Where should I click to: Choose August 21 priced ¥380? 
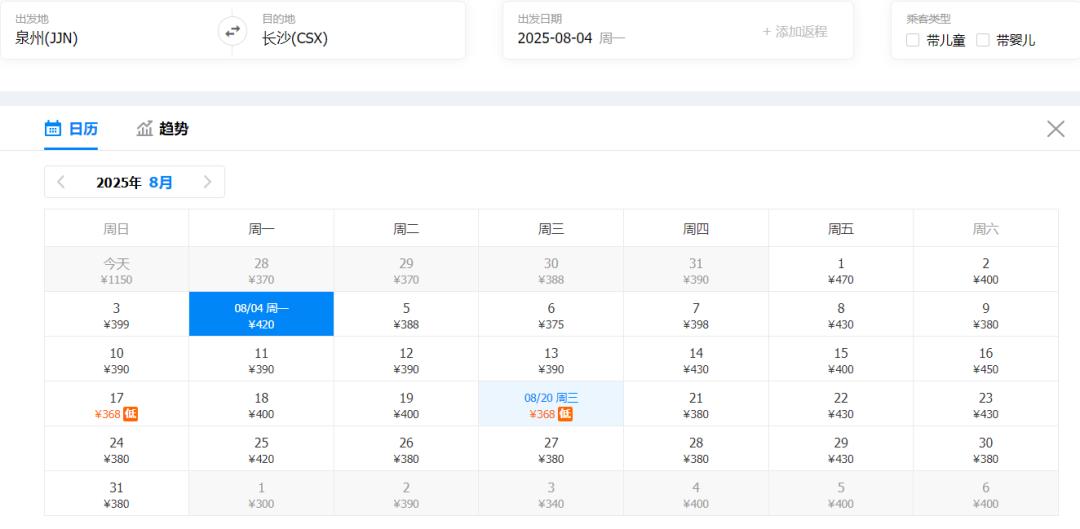coord(696,404)
